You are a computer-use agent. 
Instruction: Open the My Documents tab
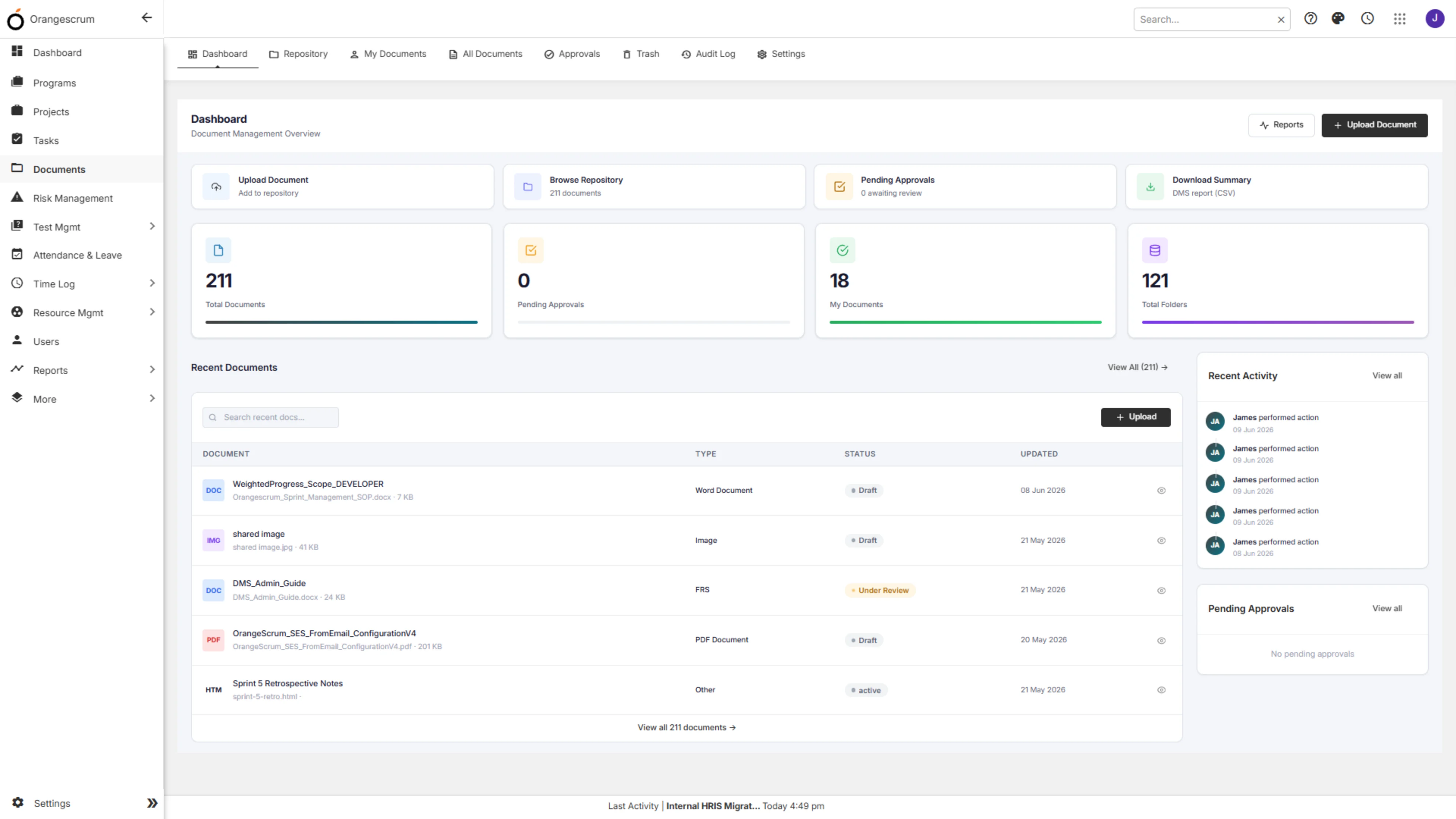[388, 54]
